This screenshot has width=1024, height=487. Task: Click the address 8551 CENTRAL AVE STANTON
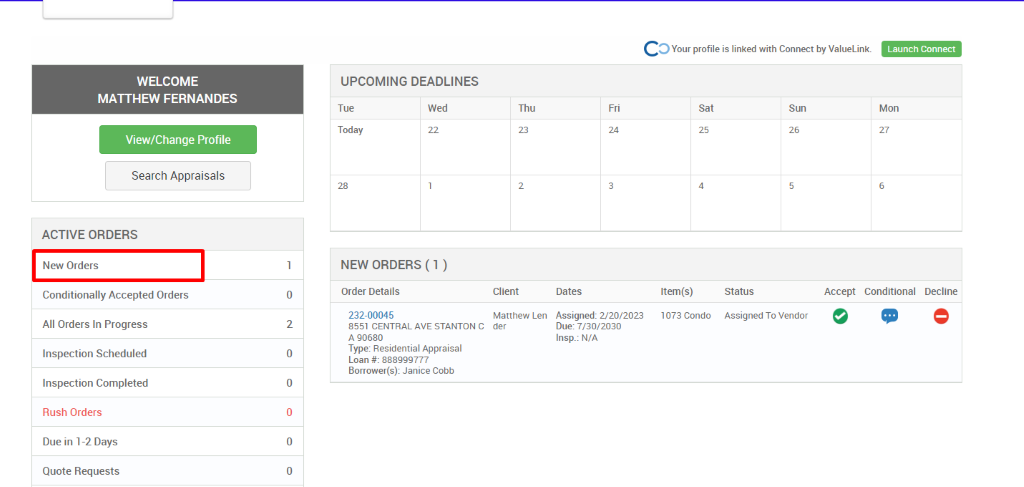[416, 332]
